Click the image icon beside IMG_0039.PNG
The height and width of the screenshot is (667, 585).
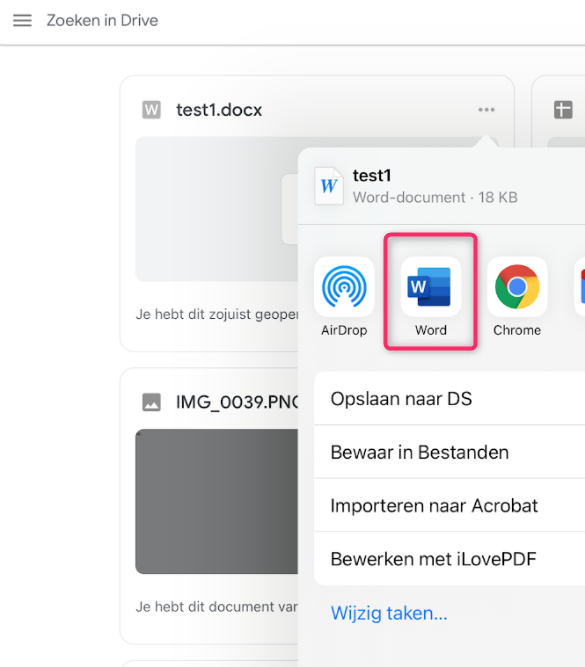click(151, 402)
